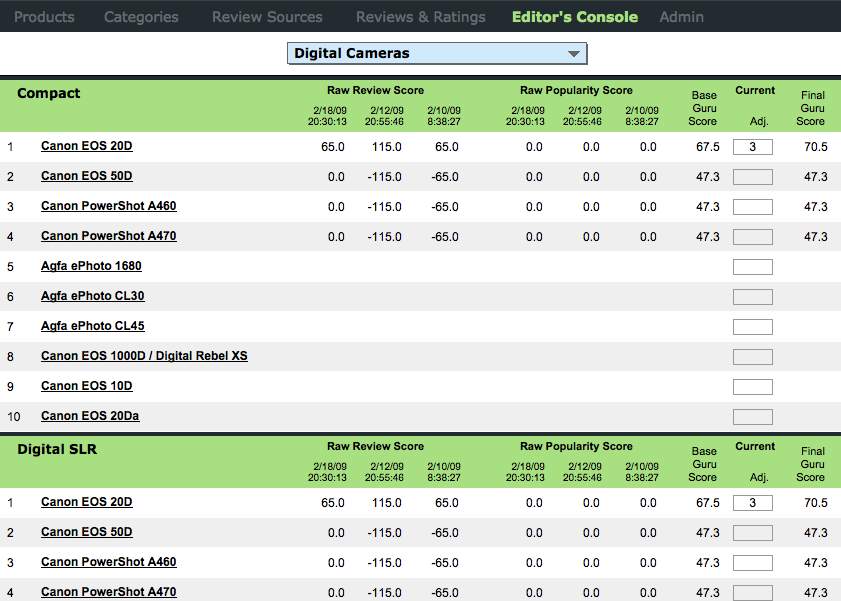This screenshot has width=841, height=601.
Task: Select the Compact section heading
Action: click(x=48, y=93)
